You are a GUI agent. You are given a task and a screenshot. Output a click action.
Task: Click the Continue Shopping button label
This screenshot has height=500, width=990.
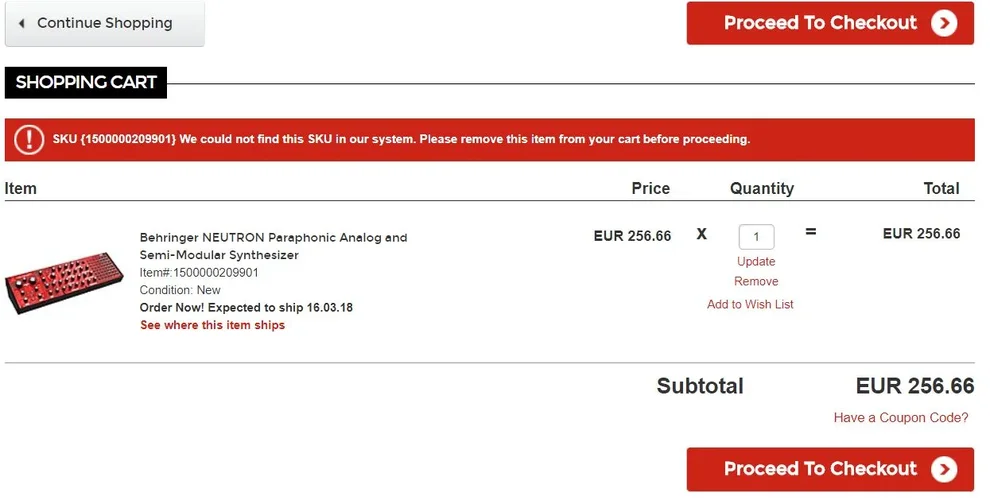tap(104, 23)
